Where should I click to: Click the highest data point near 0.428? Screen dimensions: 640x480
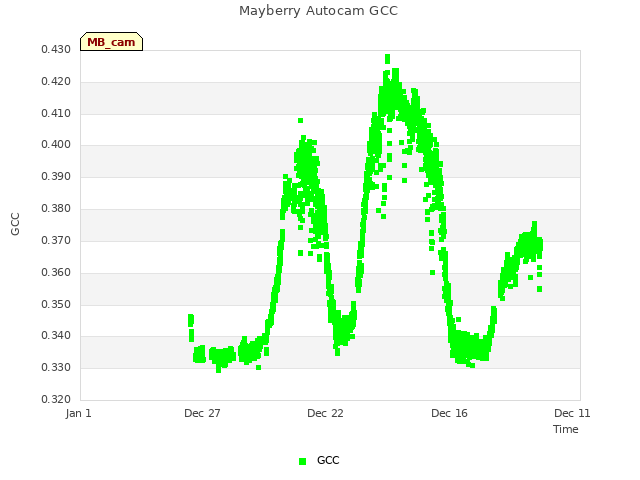point(387,59)
